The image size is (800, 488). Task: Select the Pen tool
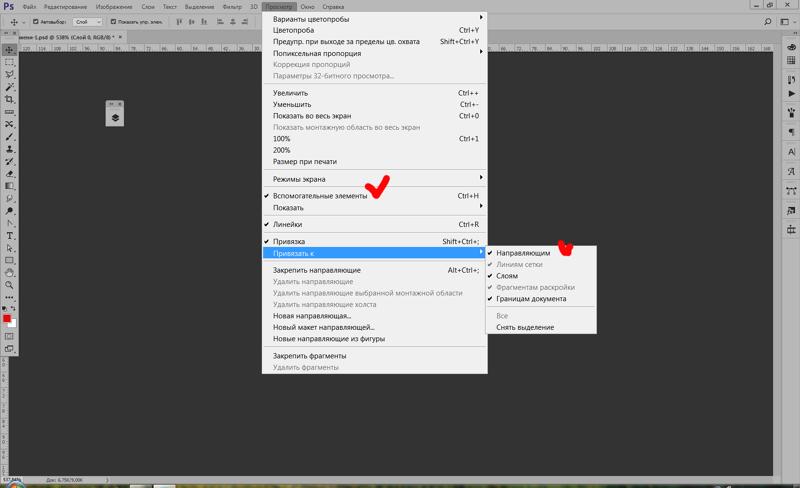(x=9, y=223)
